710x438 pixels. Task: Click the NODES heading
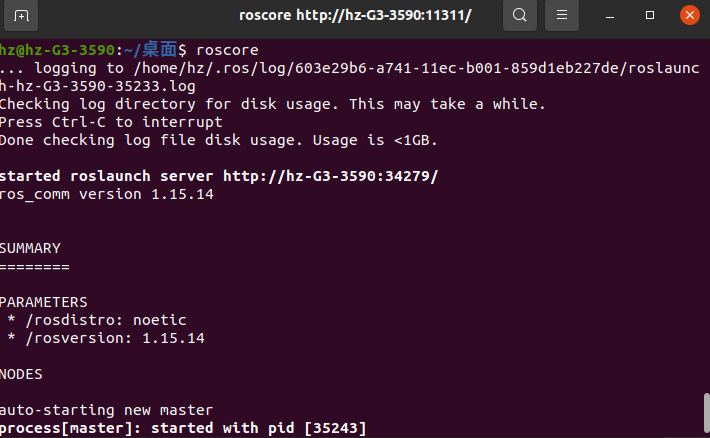[22, 374]
